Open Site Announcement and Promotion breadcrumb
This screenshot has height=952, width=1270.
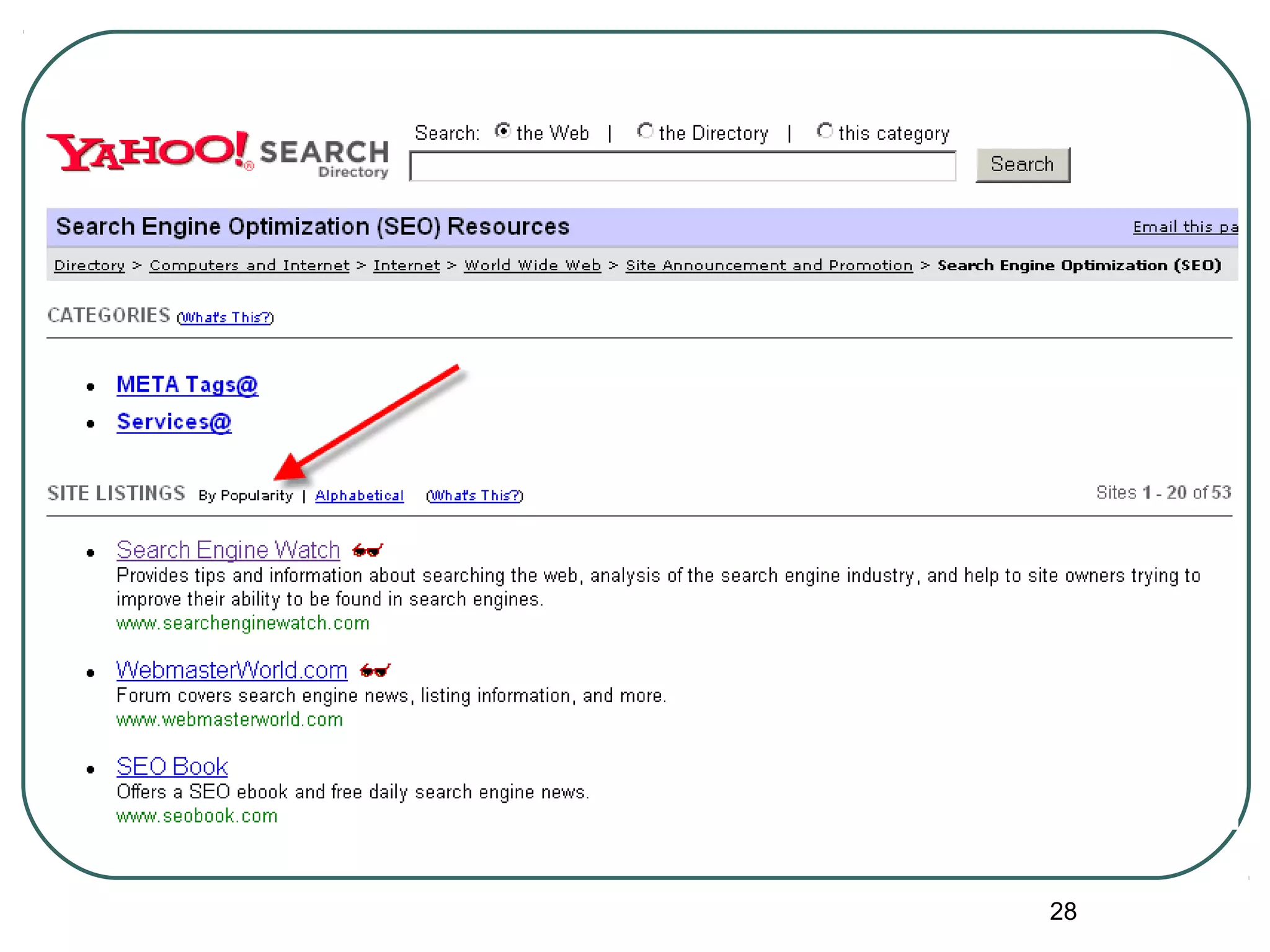click(x=769, y=265)
